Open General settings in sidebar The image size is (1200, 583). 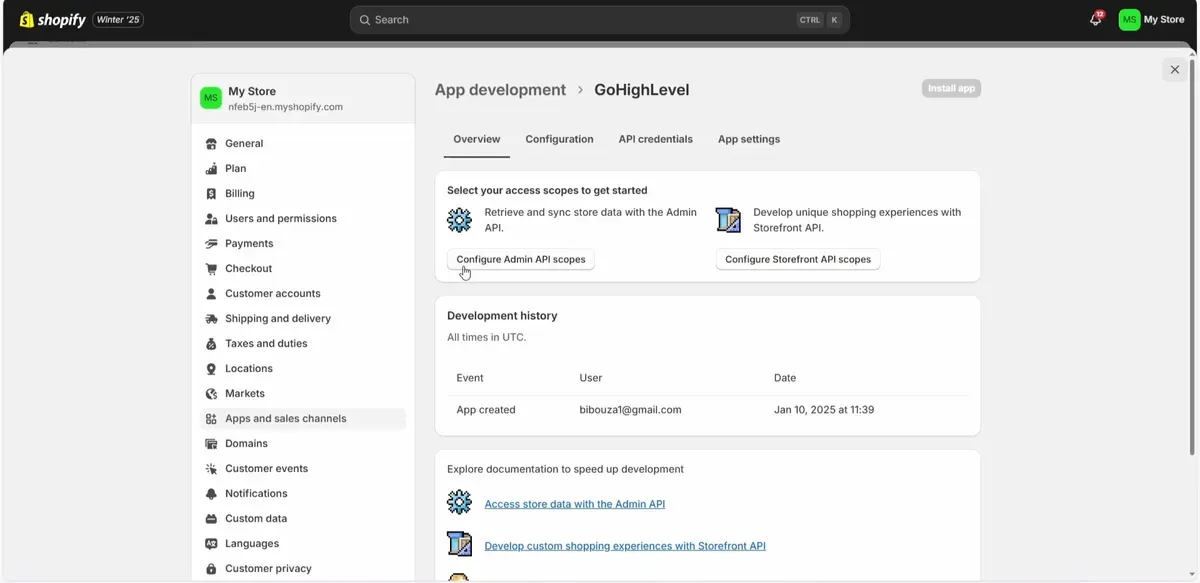303,143
